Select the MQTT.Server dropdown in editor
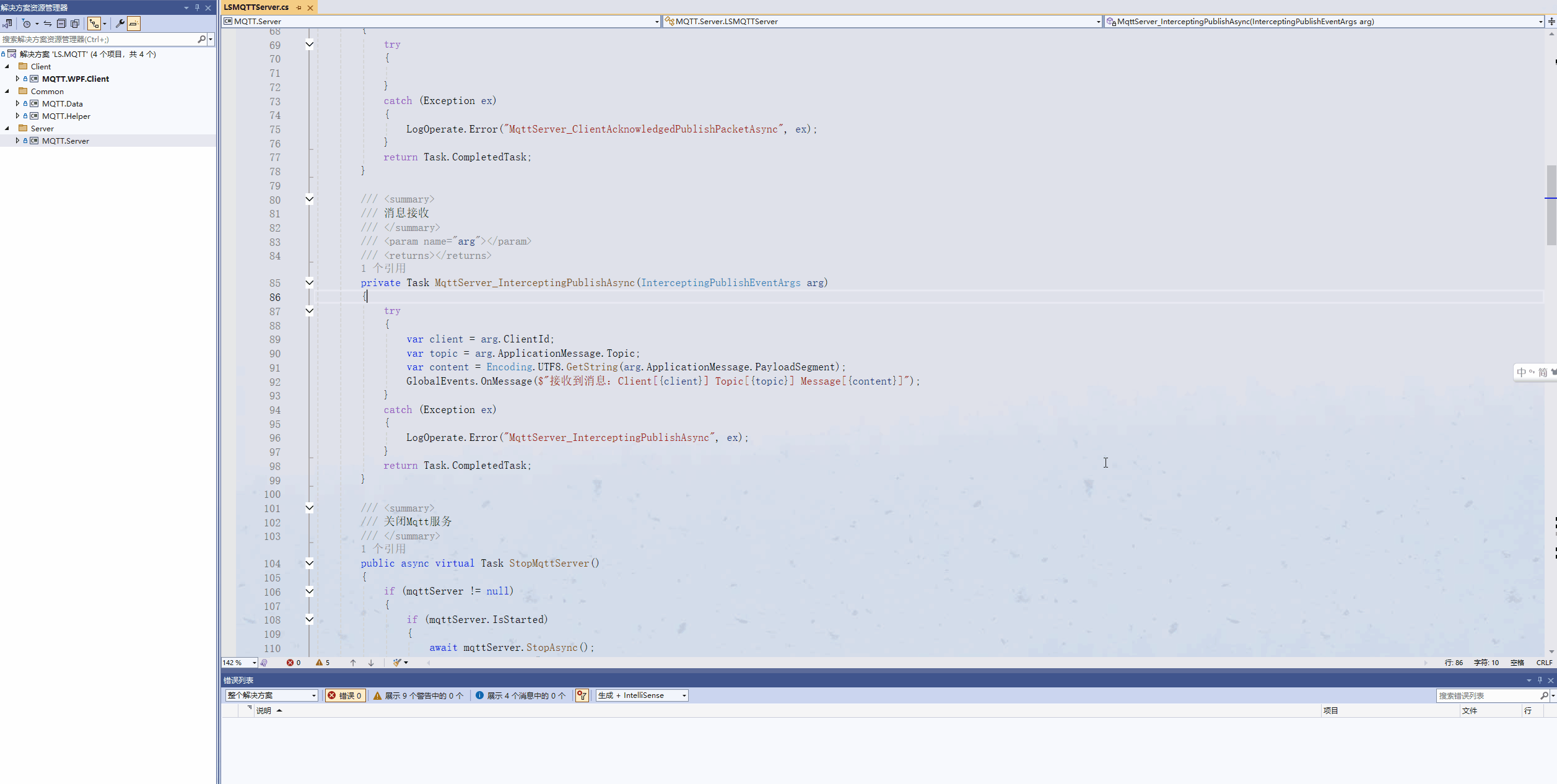 coord(438,21)
